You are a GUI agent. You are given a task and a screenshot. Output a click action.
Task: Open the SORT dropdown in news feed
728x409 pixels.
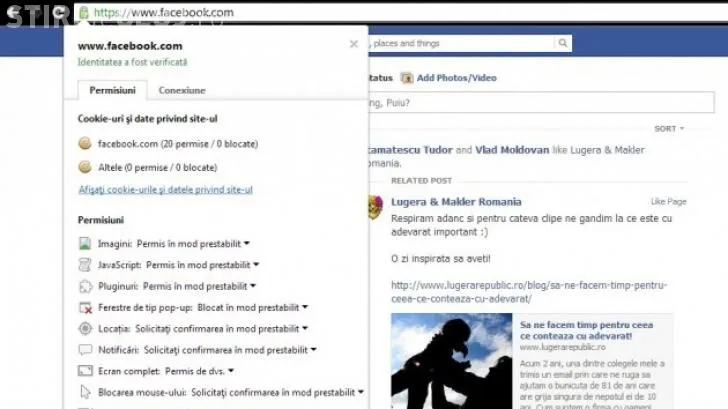[x=668, y=129]
